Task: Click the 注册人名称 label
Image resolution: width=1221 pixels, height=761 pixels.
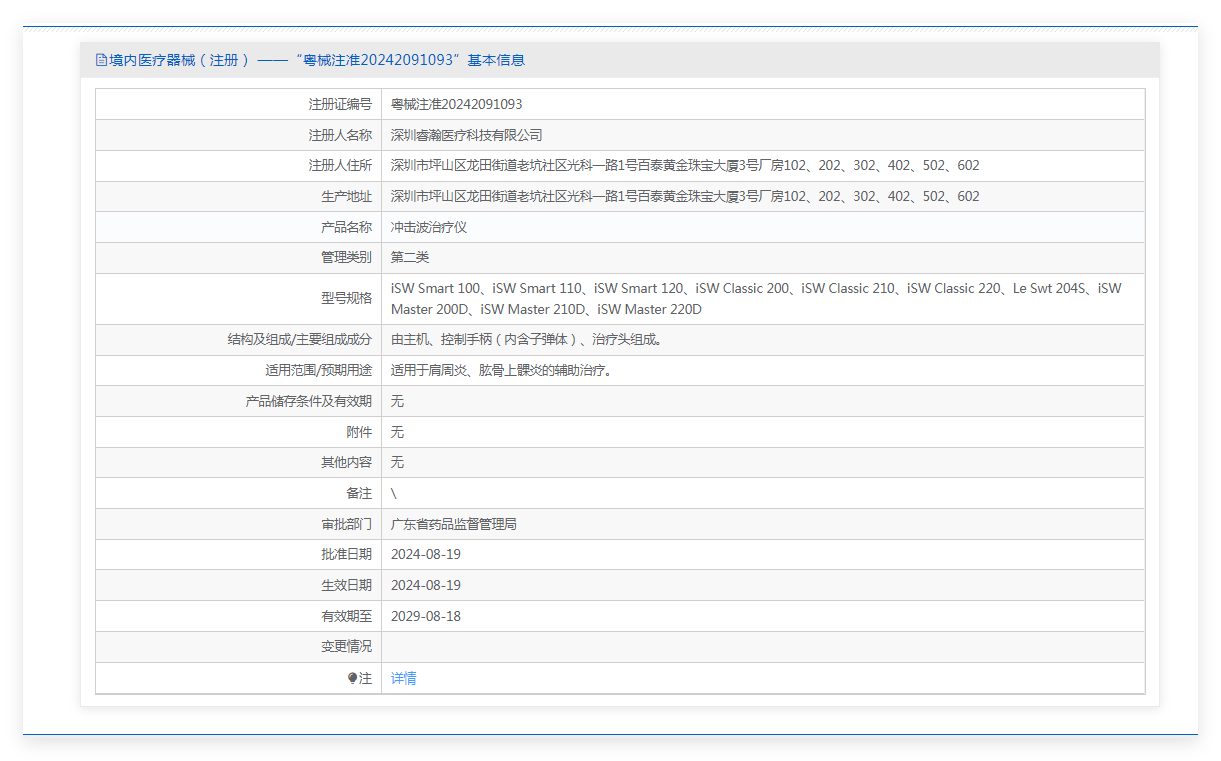Action: 340,135
